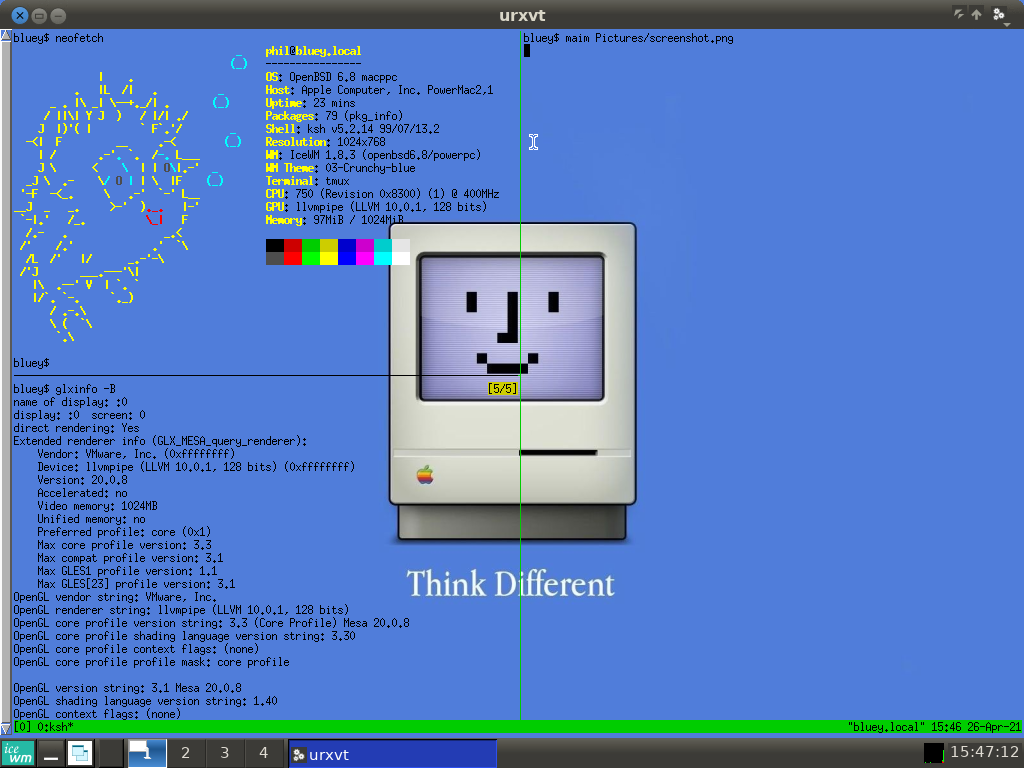
Task: Click the 'Resolution: 1024x768' line
Action: pyautogui.click(x=325, y=142)
